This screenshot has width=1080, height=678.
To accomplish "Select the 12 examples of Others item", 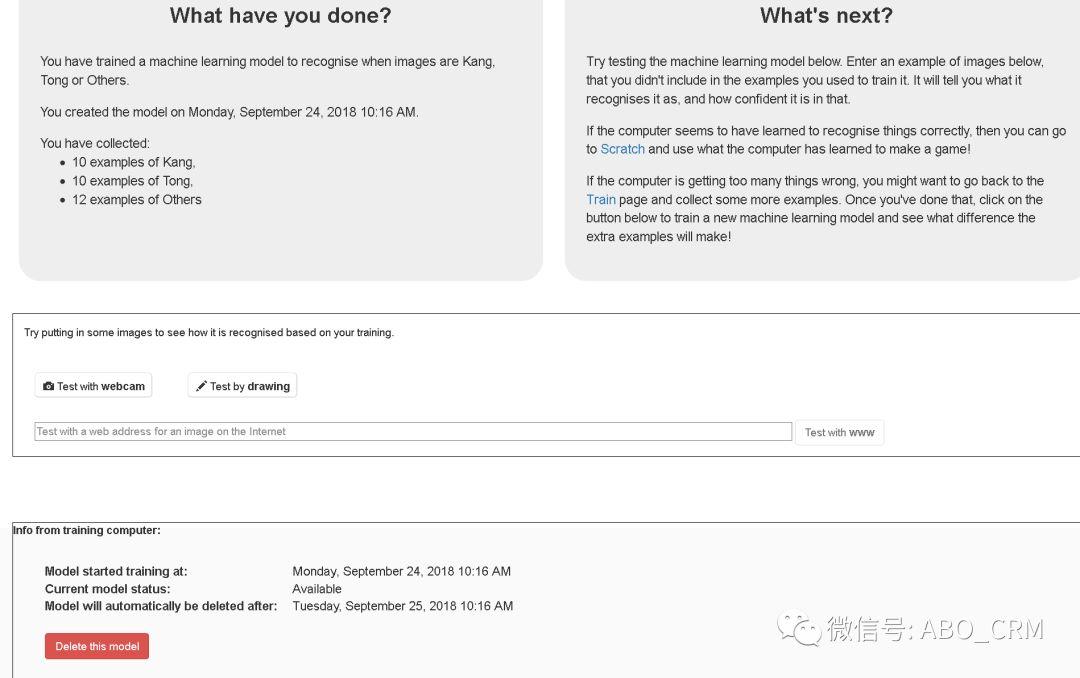I will tap(136, 199).
